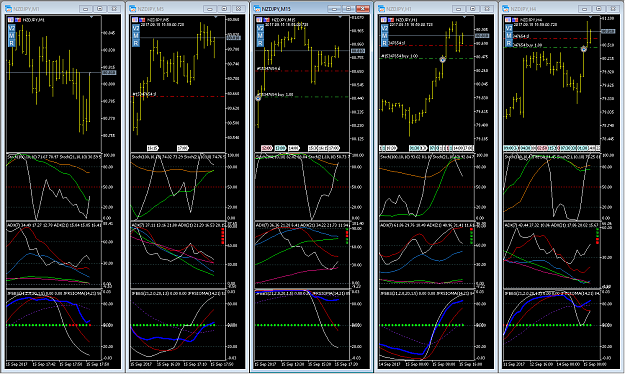Image resolution: width=625 pixels, height=374 pixels.
Task: Click the V2 button on the M1 chart
Action: pos(11,28)
